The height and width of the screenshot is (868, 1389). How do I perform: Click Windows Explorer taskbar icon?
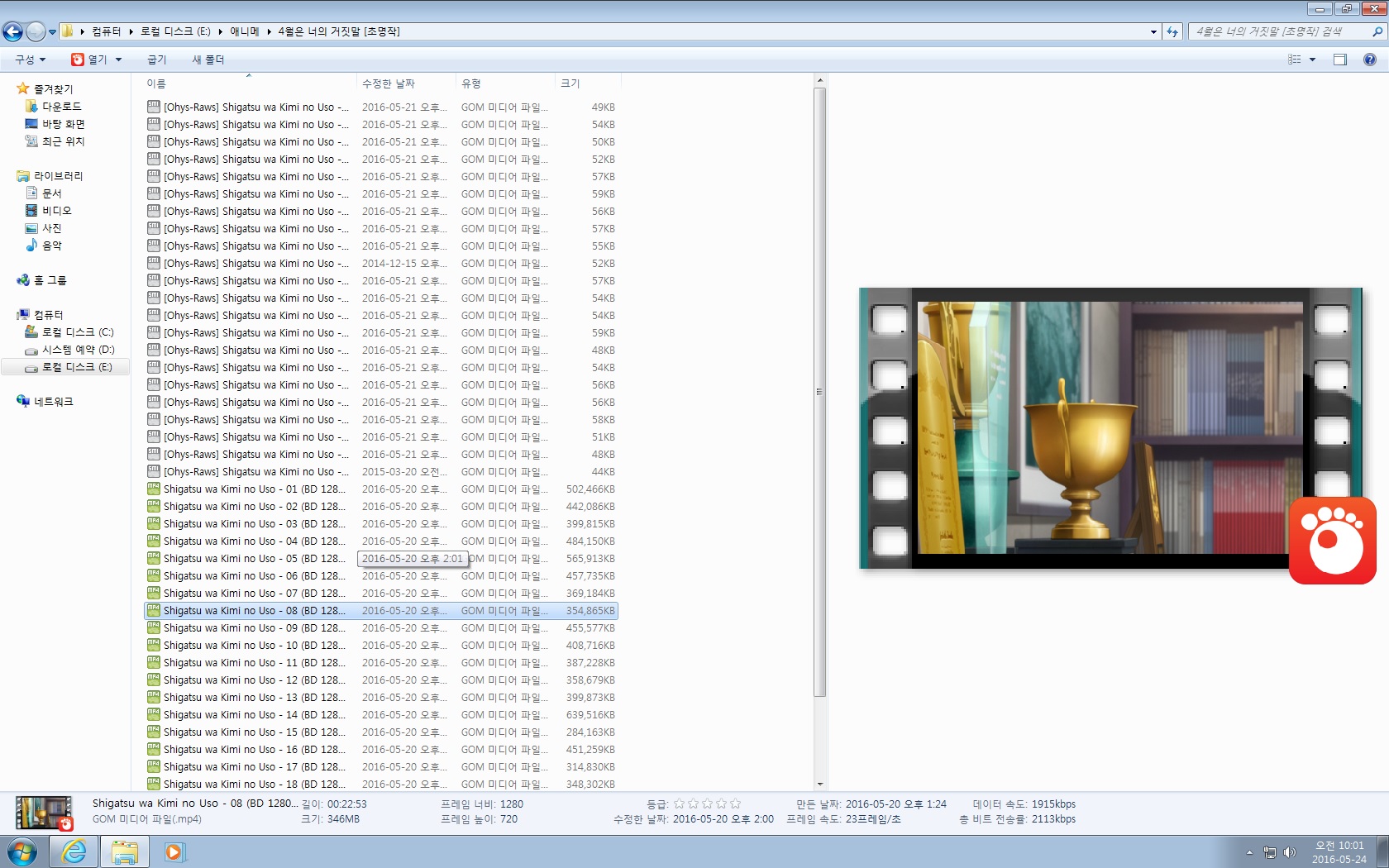[125, 851]
